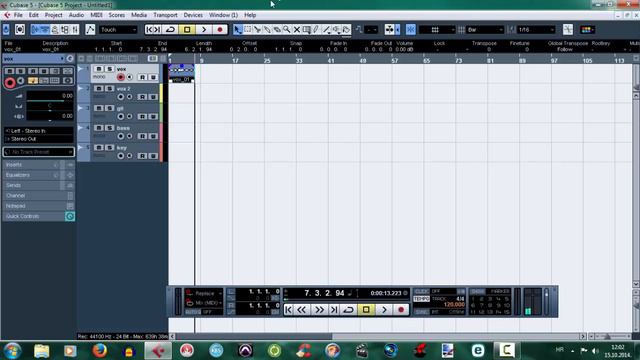Screen dimensions: 640x360
Task: Open the Edit menu
Action: tap(33, 15)
